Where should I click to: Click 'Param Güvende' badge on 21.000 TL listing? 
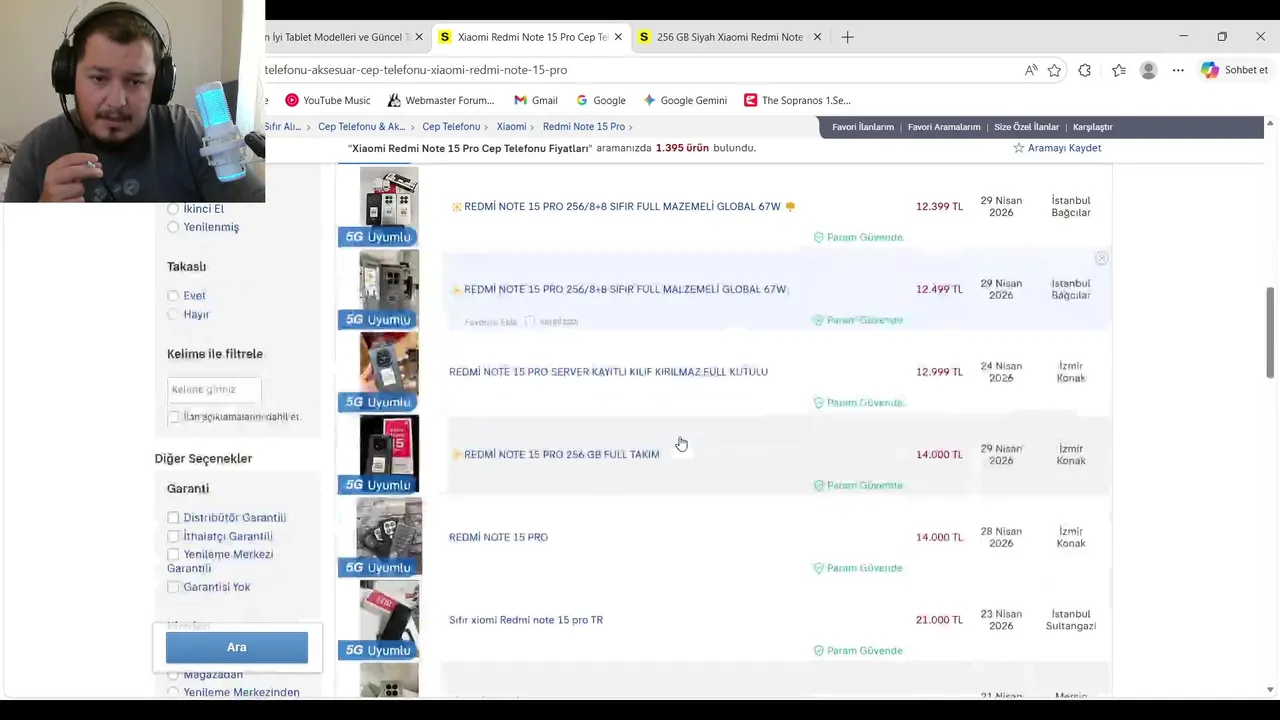(x=858, y=651)
